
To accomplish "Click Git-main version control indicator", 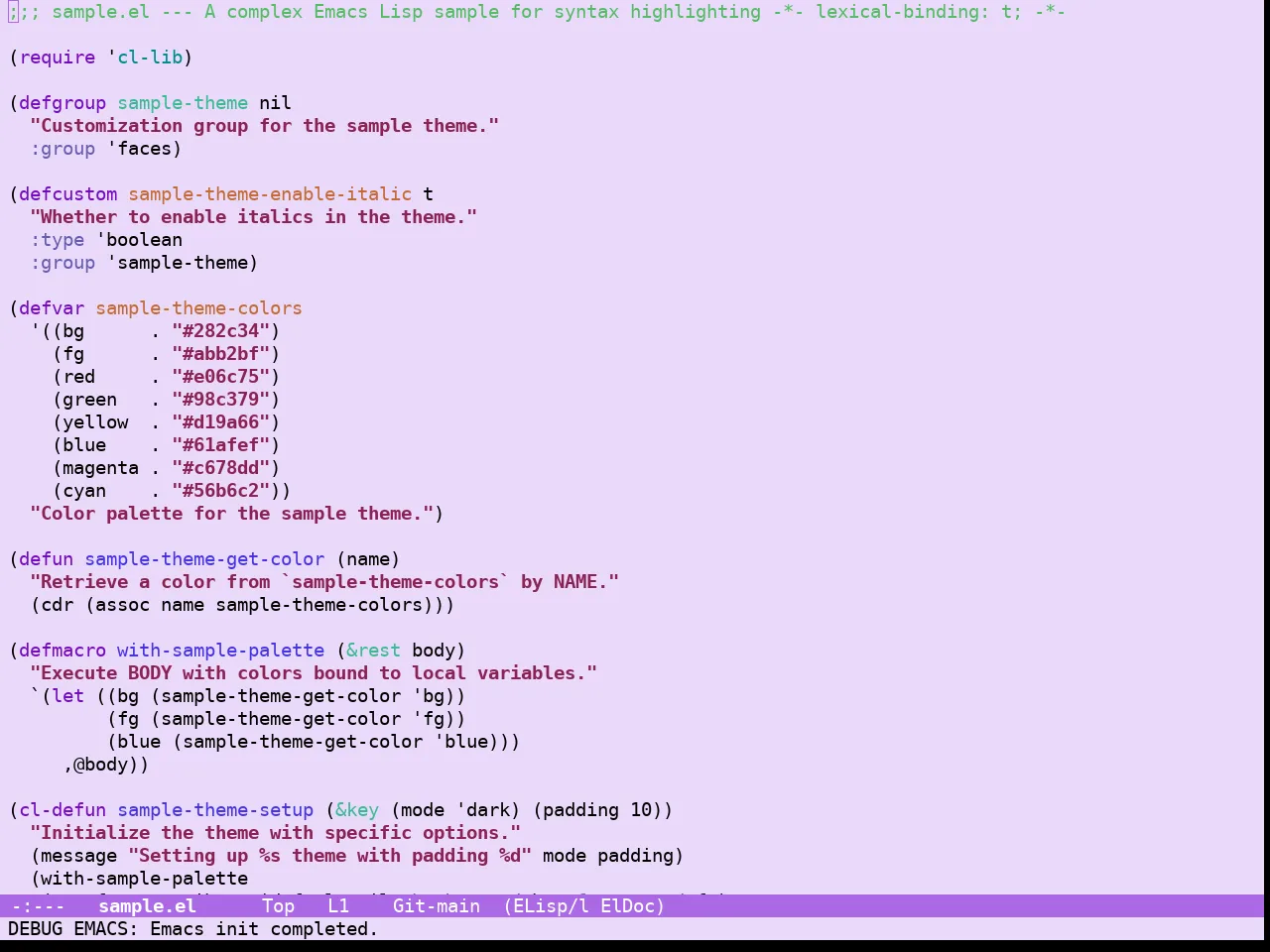I will pos(437,905).
